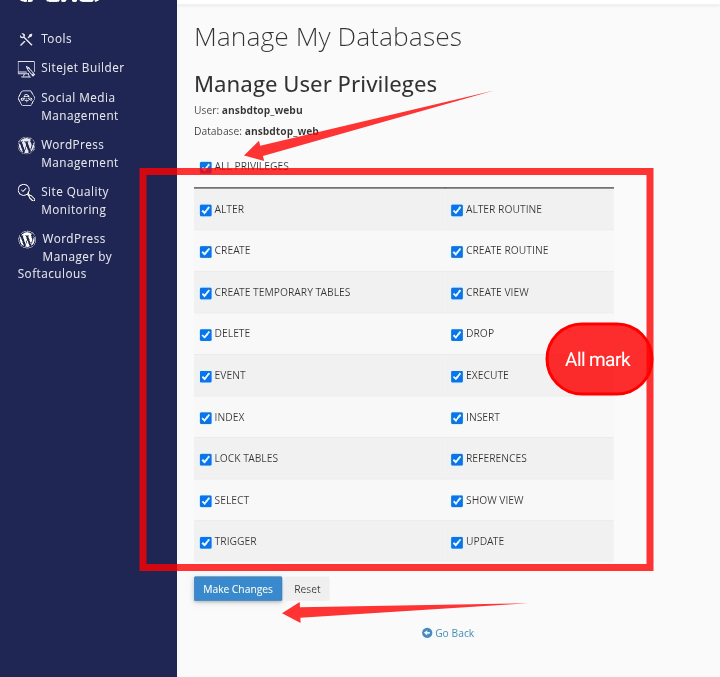
Task: Open Sitejet Builder from the sidebar
Action: click(82, 68)
